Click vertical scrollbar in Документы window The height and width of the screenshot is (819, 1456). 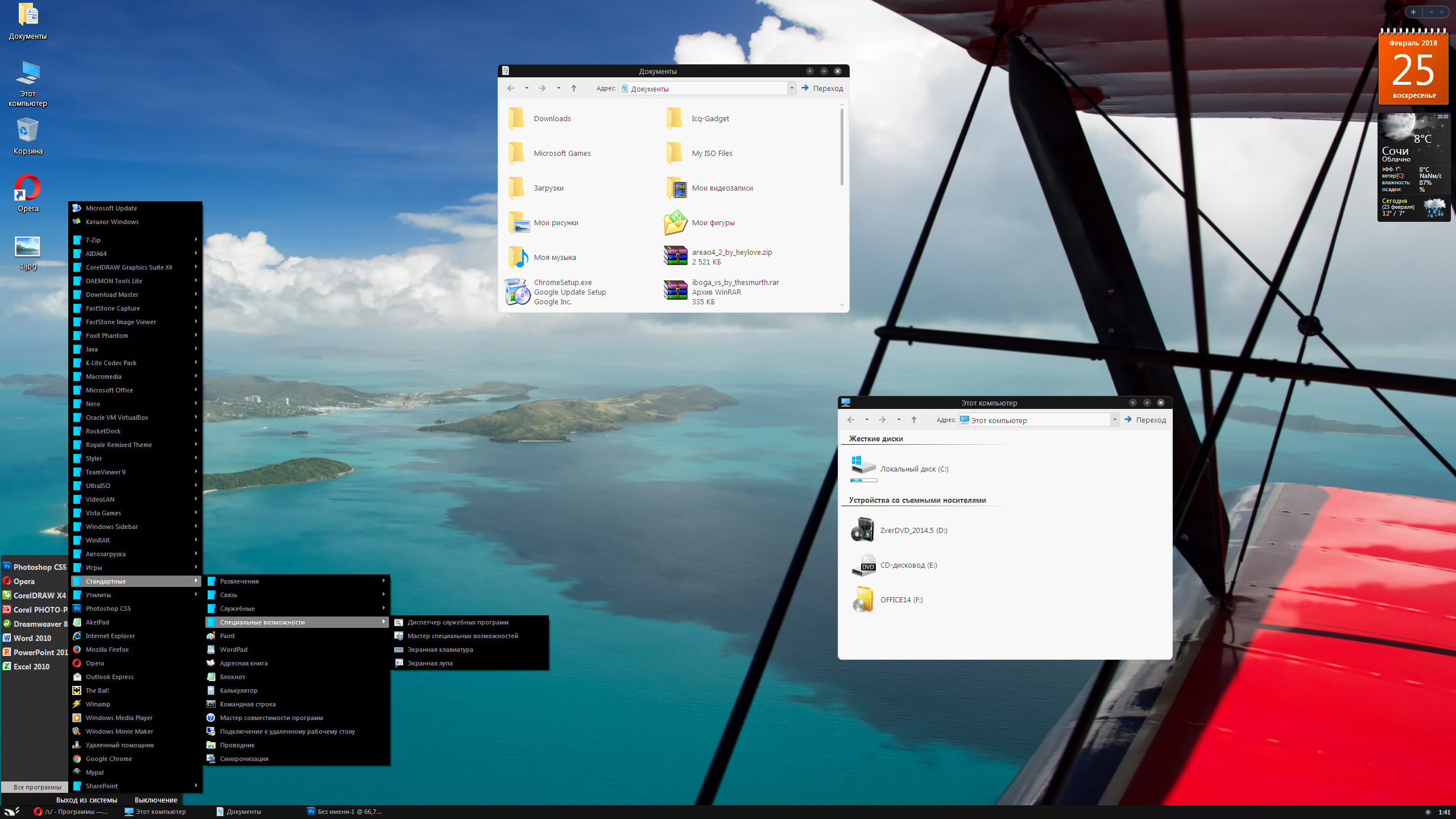pyautogui.click(x=842, y=147)
